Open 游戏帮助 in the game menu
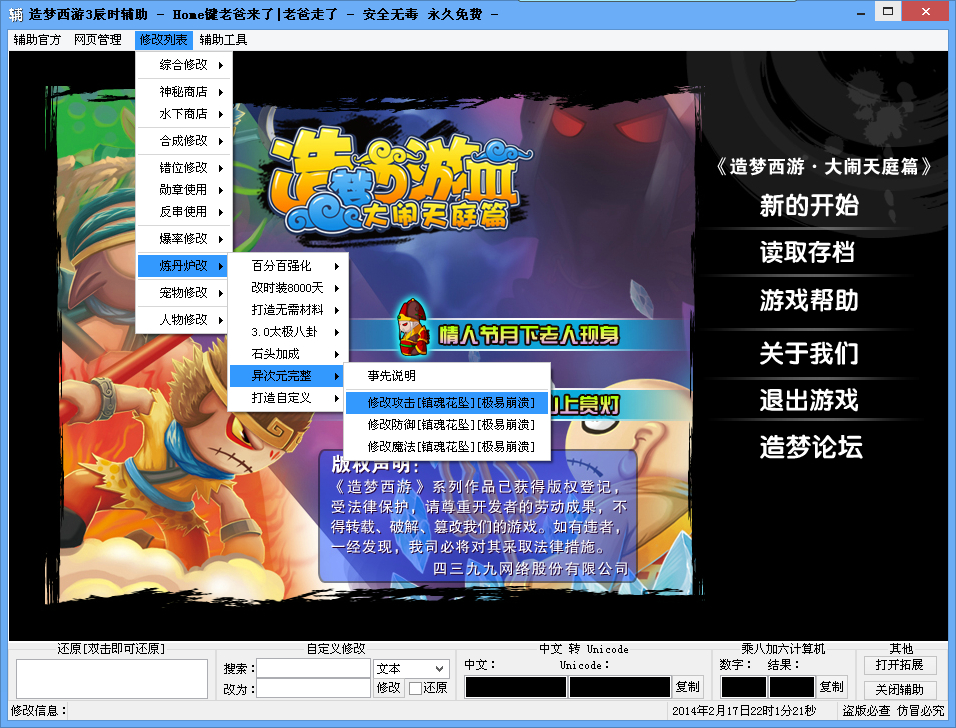 (x=809, y=301)
